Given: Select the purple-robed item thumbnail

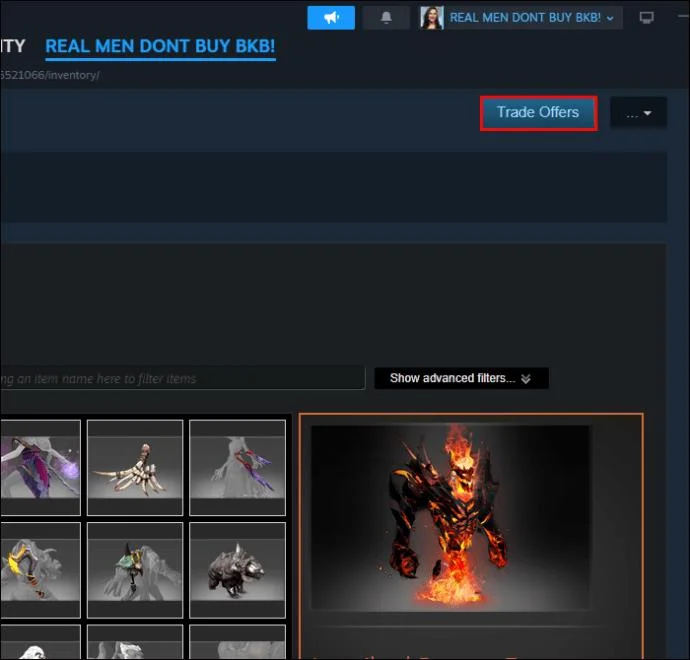Looking at the screenshot, I should (40, 467).
